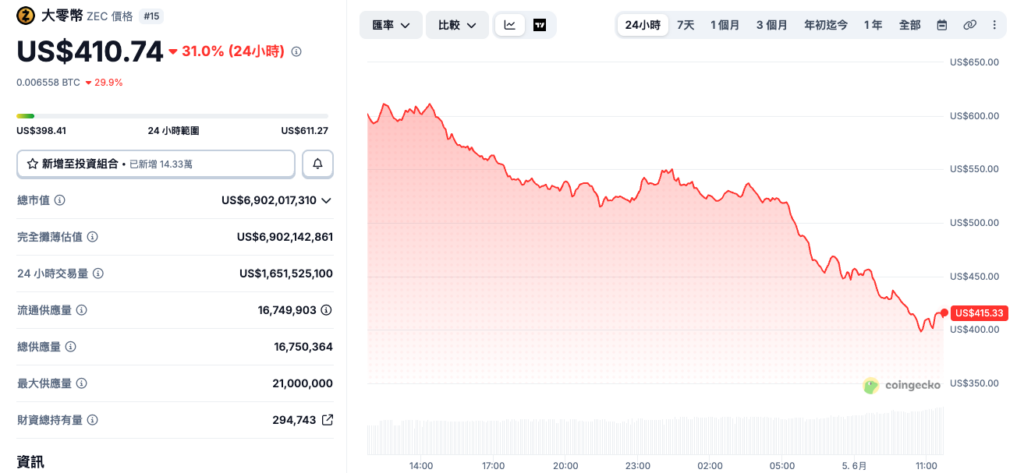Viewport: 1024px width, 473px height.
Task: Select the 3 個月 time range tab
Action: 772,25
